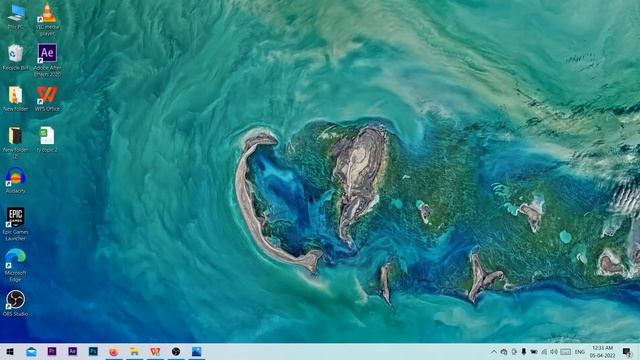This screenshot has width=640, height=360.
Task: Open File Explorer from the taskbar
Action: coord(134,351)
